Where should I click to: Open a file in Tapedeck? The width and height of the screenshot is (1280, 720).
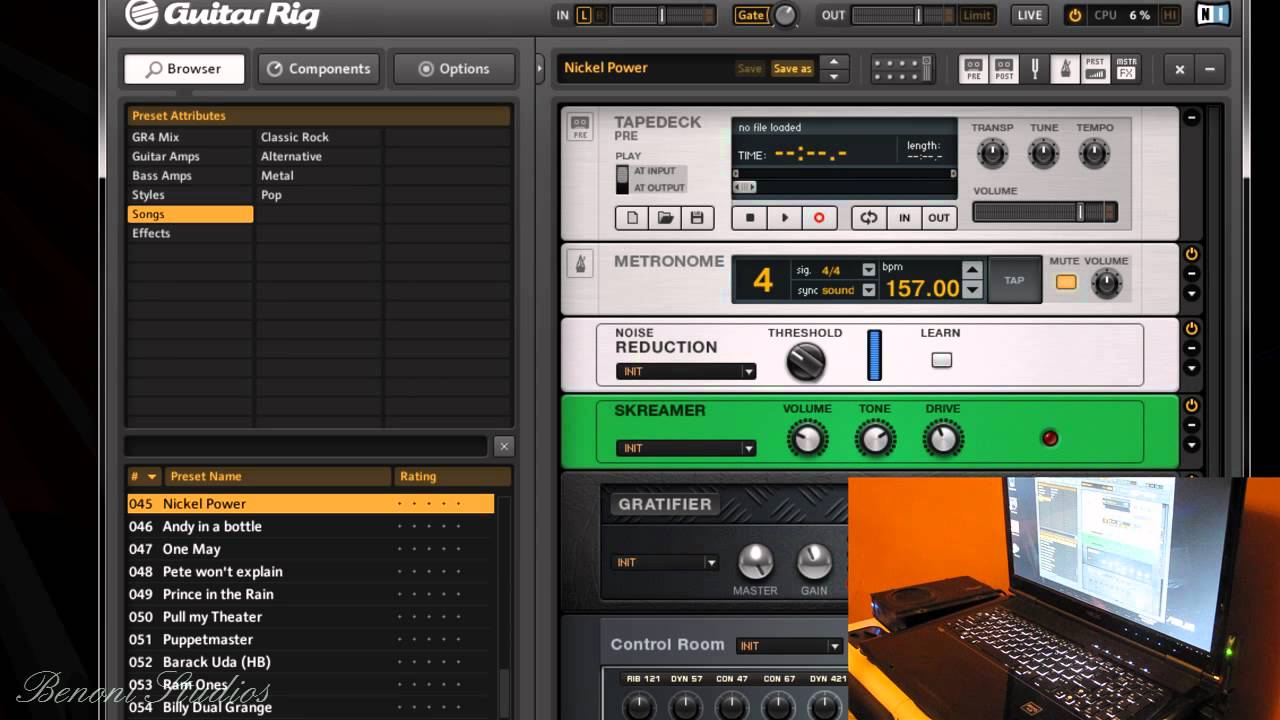pyautogui.click(x=664, y=217)
